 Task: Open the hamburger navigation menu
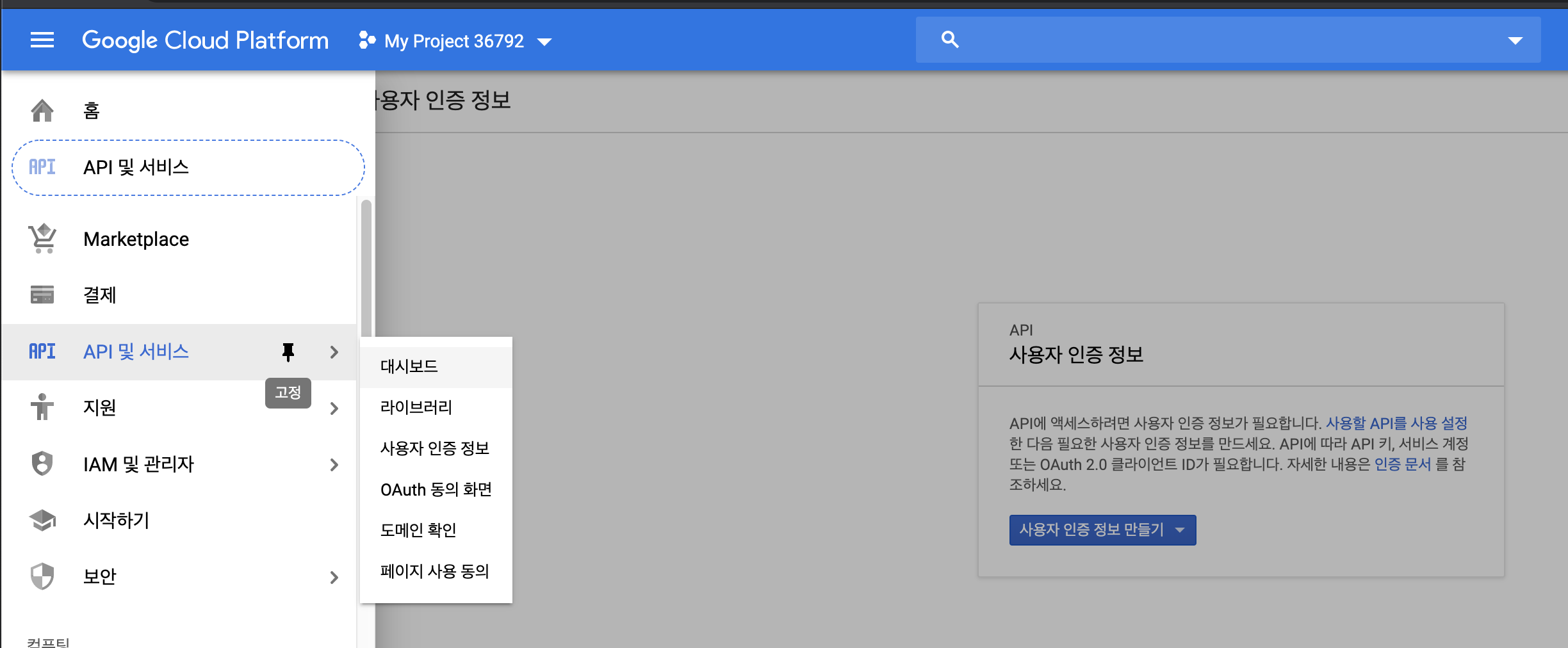[x=42, y=40]
